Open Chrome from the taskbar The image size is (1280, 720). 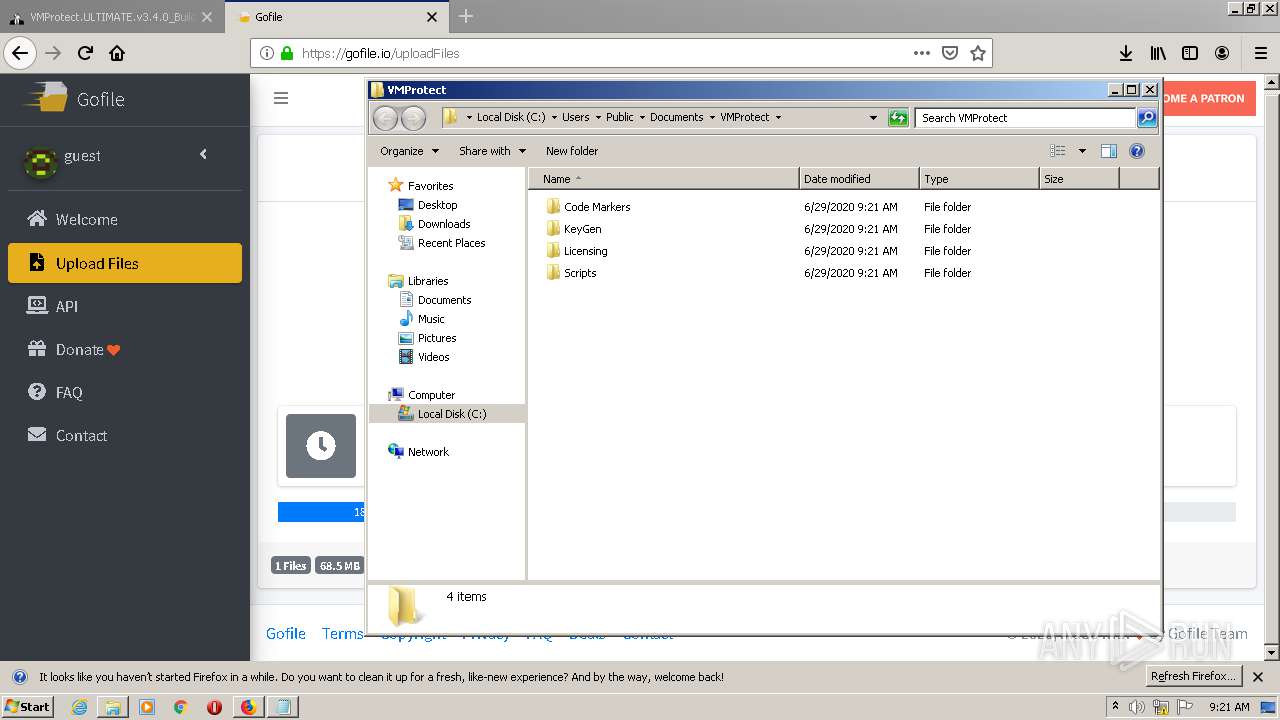point(180,707)
